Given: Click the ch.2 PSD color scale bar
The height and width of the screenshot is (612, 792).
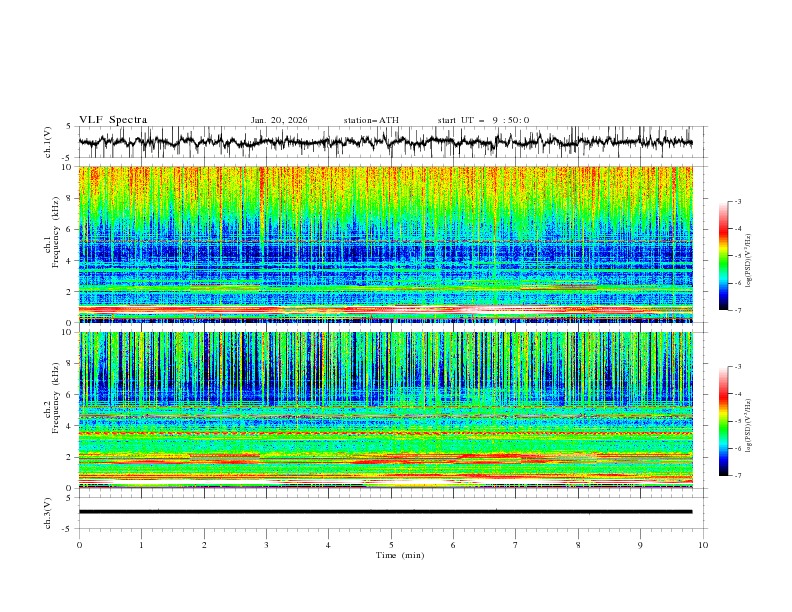Looking at the screenshot, I should (723, 421).
